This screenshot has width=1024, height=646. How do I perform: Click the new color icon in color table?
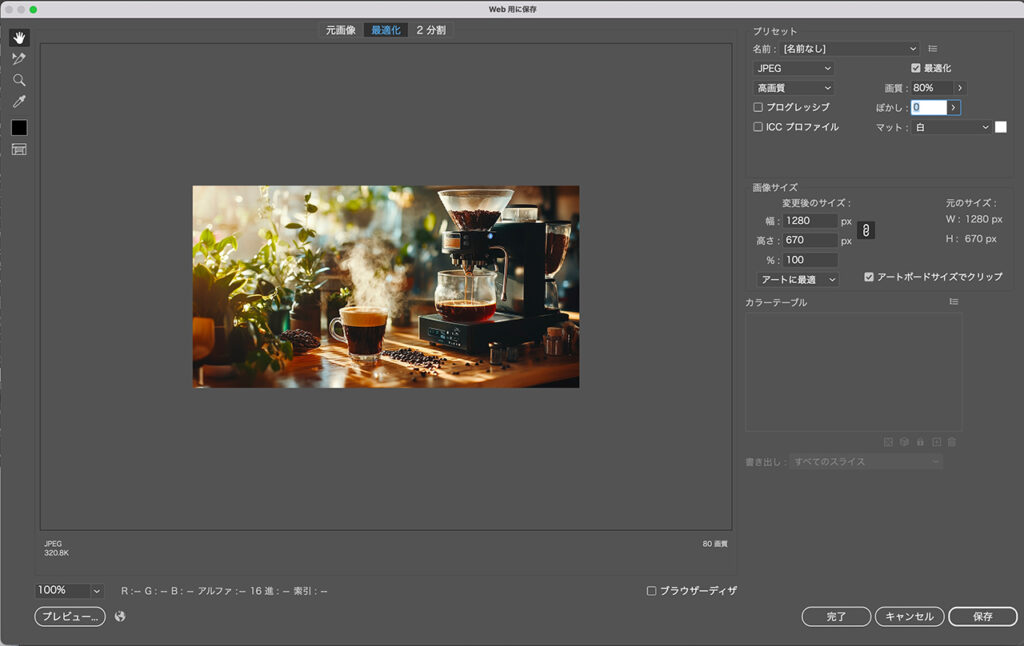[936, 442]
